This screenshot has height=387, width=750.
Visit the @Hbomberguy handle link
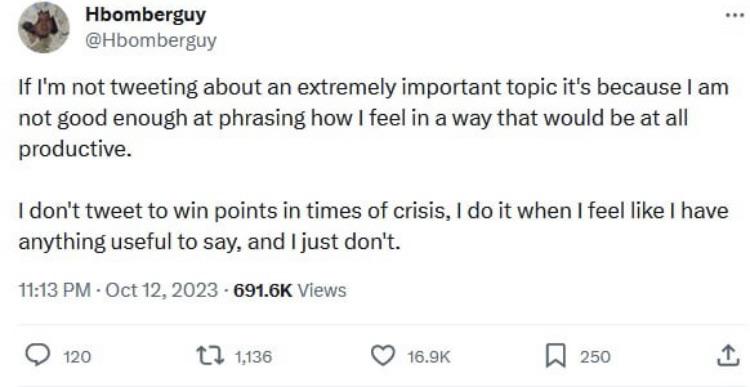click(x=151, y=41)
